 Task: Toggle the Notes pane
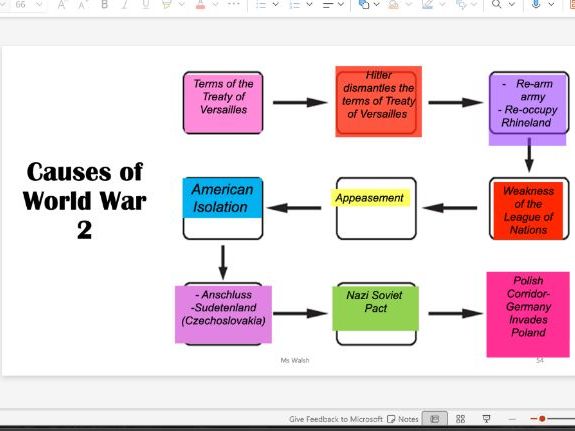click(x=403, y=419)
